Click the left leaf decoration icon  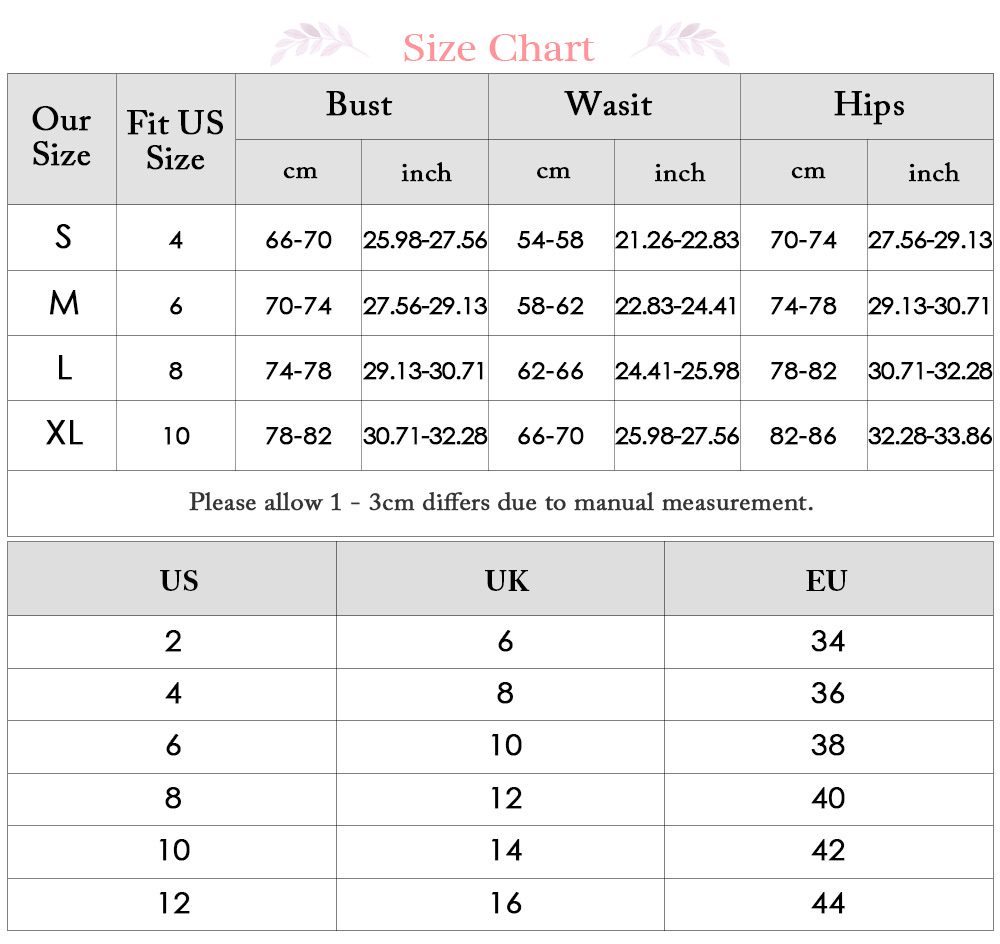coord(320,43)
